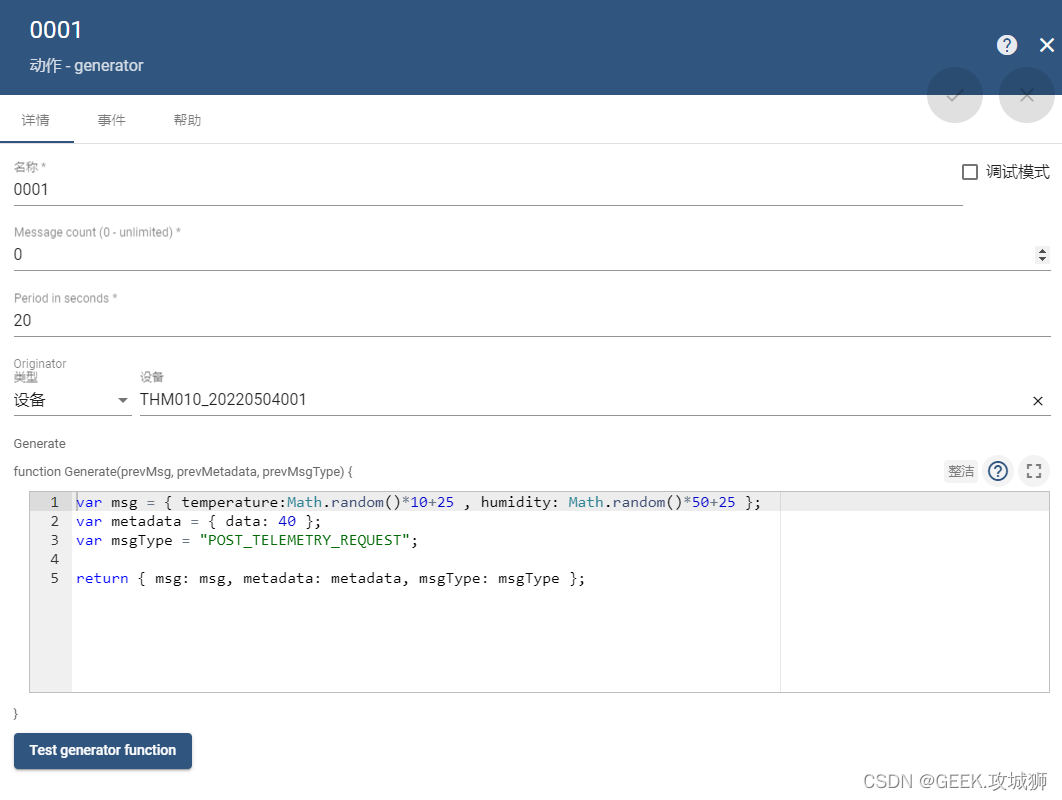This screenshot has width=1062, height=800.
Task: Switch to the 帮助 tab
Action: 188,120
